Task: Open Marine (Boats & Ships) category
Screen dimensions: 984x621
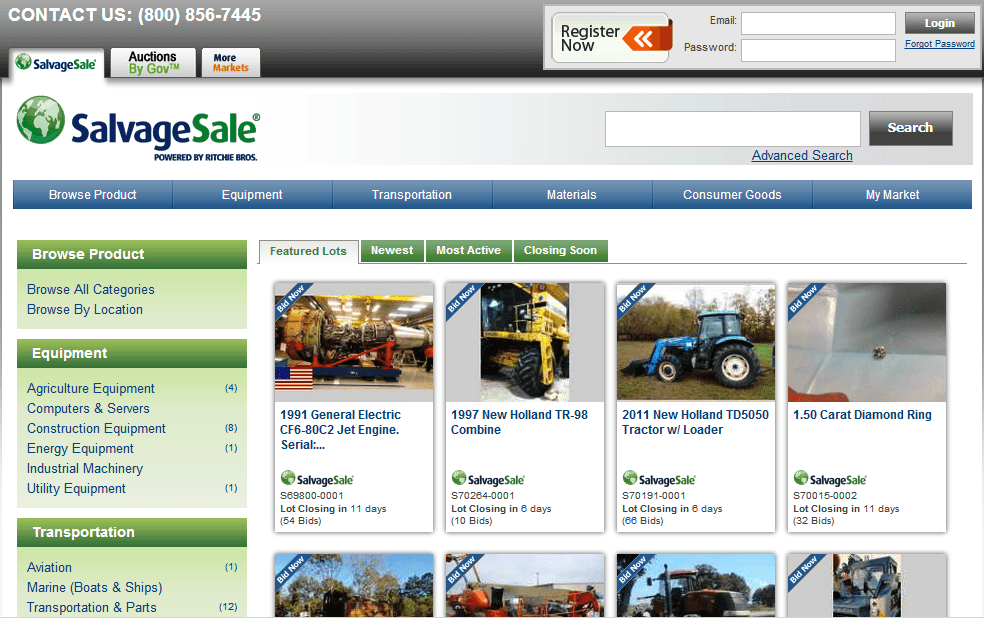Action: click(95, 587)
